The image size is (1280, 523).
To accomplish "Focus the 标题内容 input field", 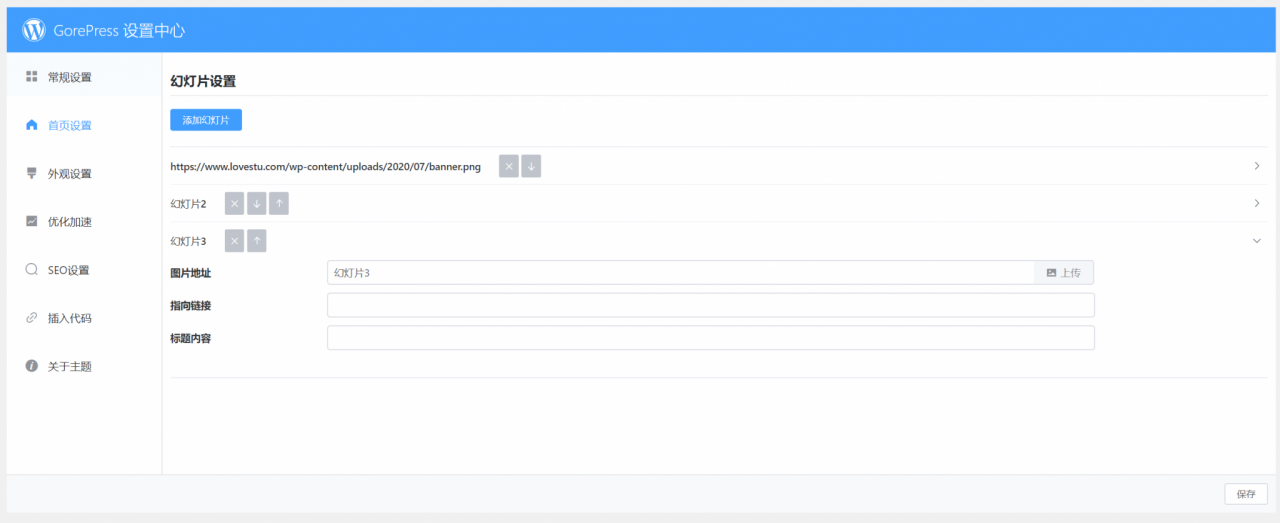I will click(x=711, y=338).
